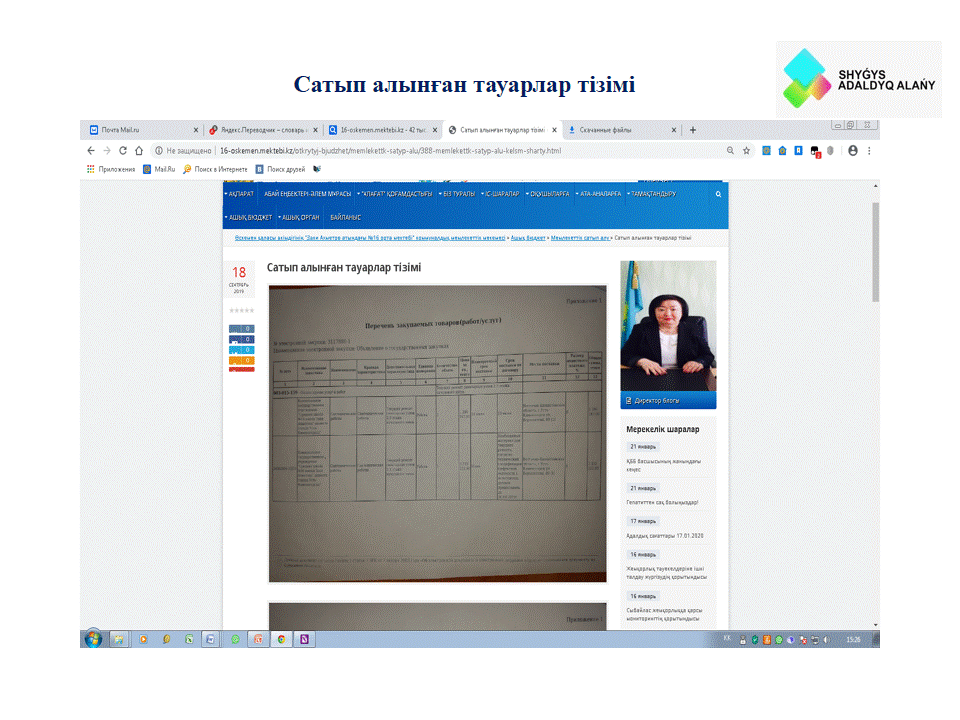Screen dimensions: 960x720
Task: Open the Директор блогы banner
Action: (668, 400)
